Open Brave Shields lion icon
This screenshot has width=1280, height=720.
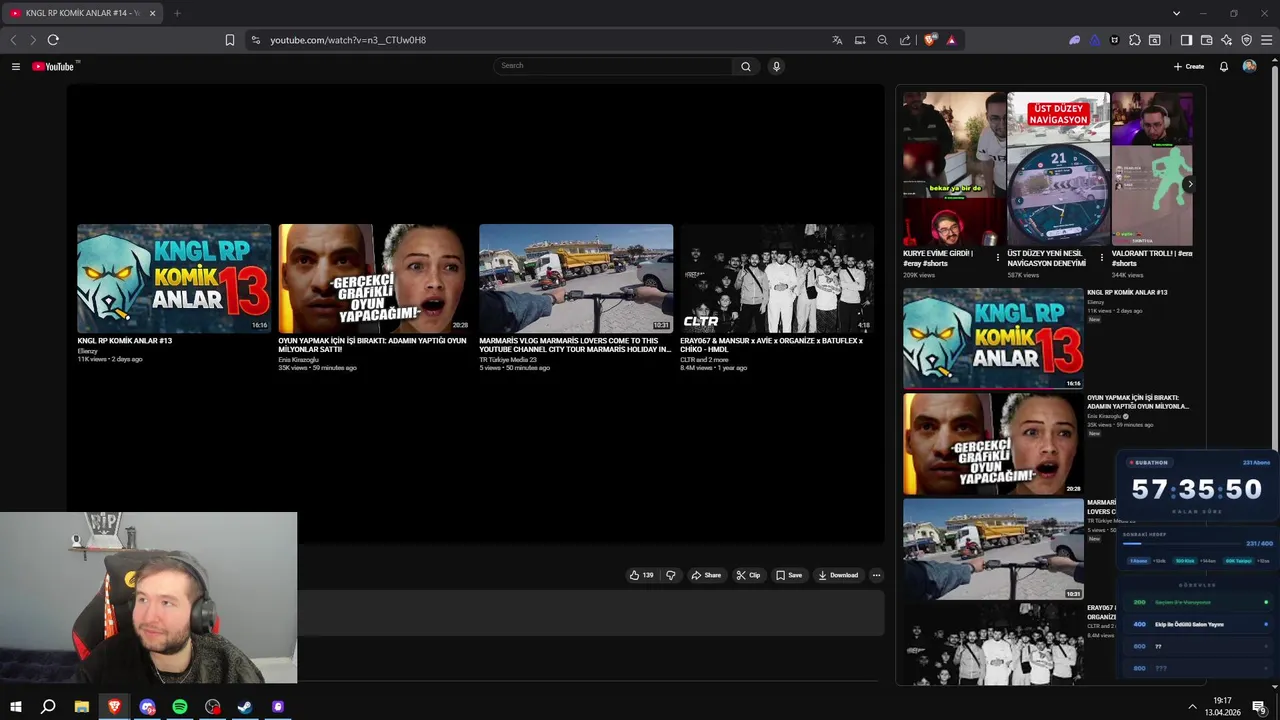930,40
